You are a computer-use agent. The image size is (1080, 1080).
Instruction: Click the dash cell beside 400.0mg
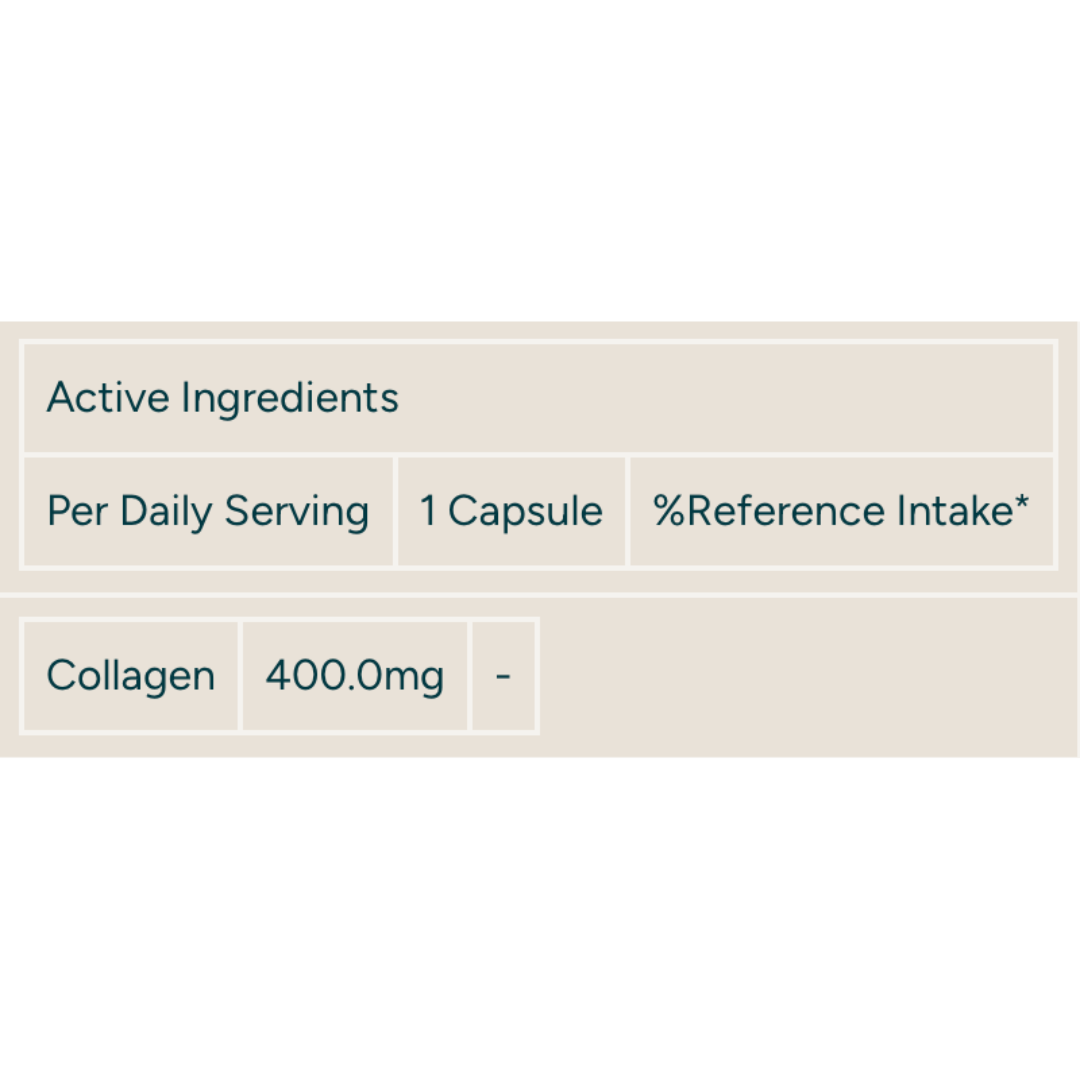[x=503, y=676]
